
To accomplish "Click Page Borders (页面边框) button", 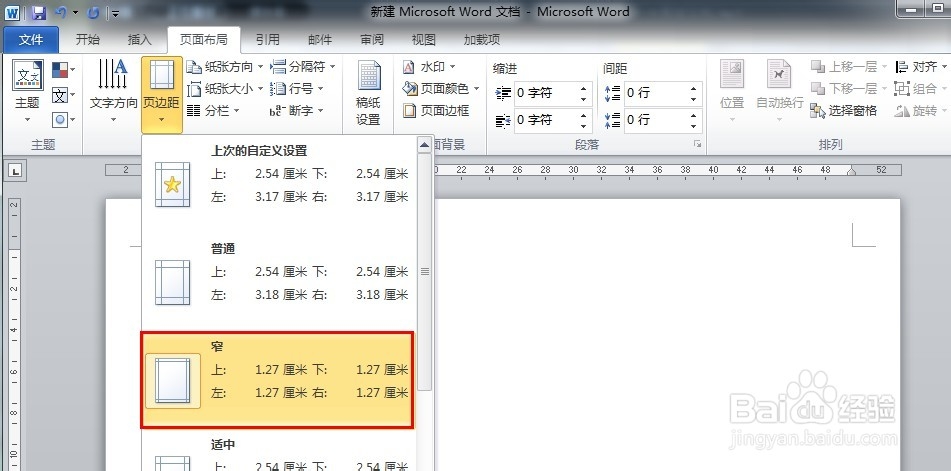I will (x=436, y=110).
